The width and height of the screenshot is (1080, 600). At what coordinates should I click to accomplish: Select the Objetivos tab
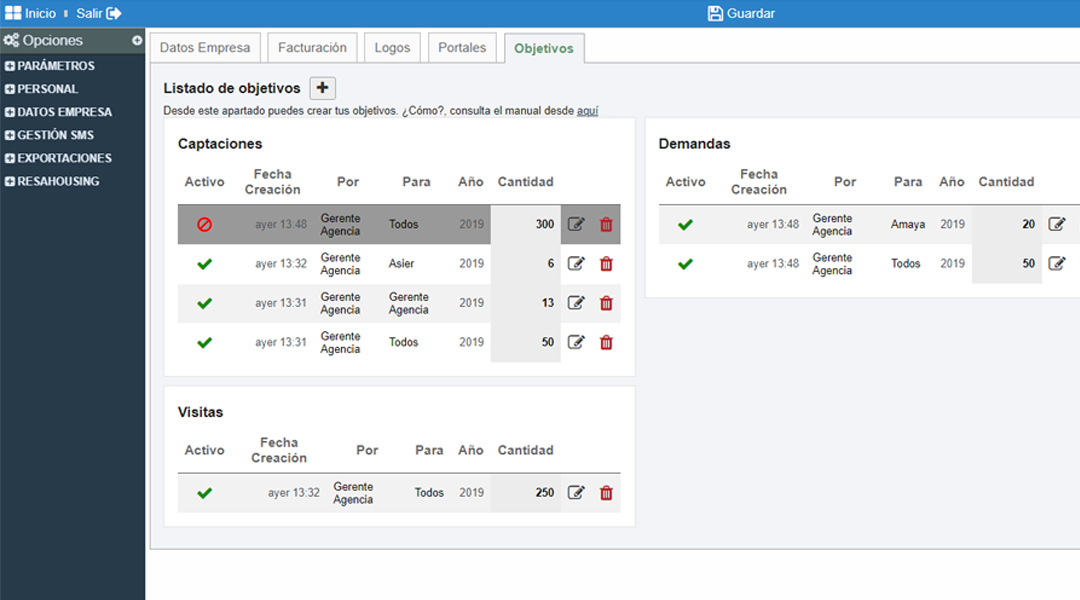click(x=544, y=48)
